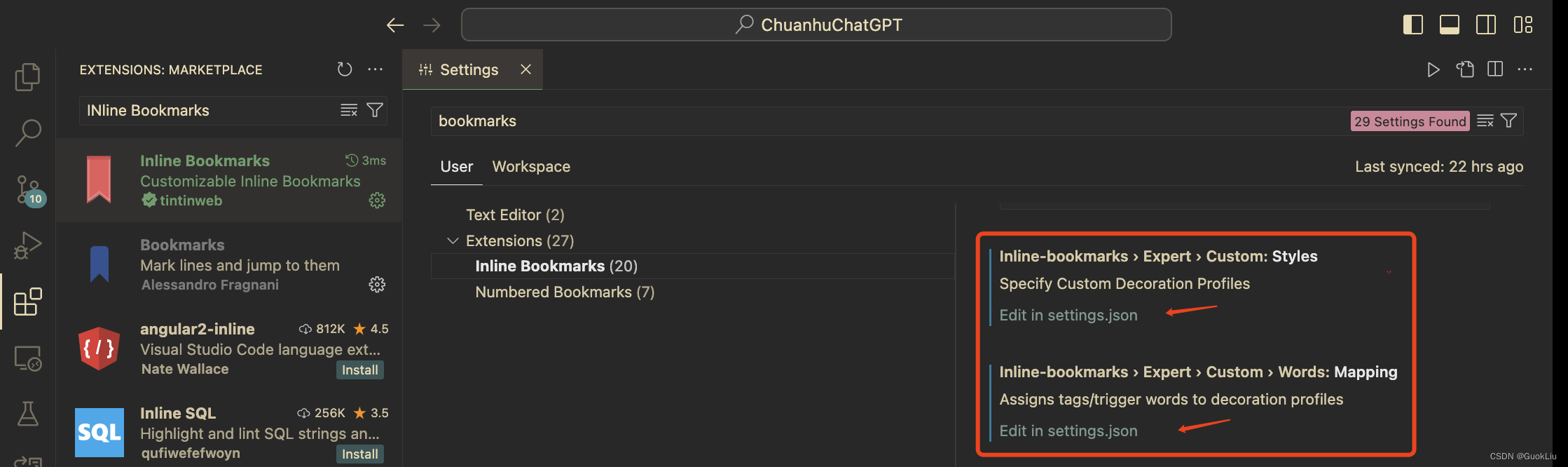Expand the Text Editor (2) section
This screenshot has width=1568, height=467.
pyautogui.click(x=515, y=215)
